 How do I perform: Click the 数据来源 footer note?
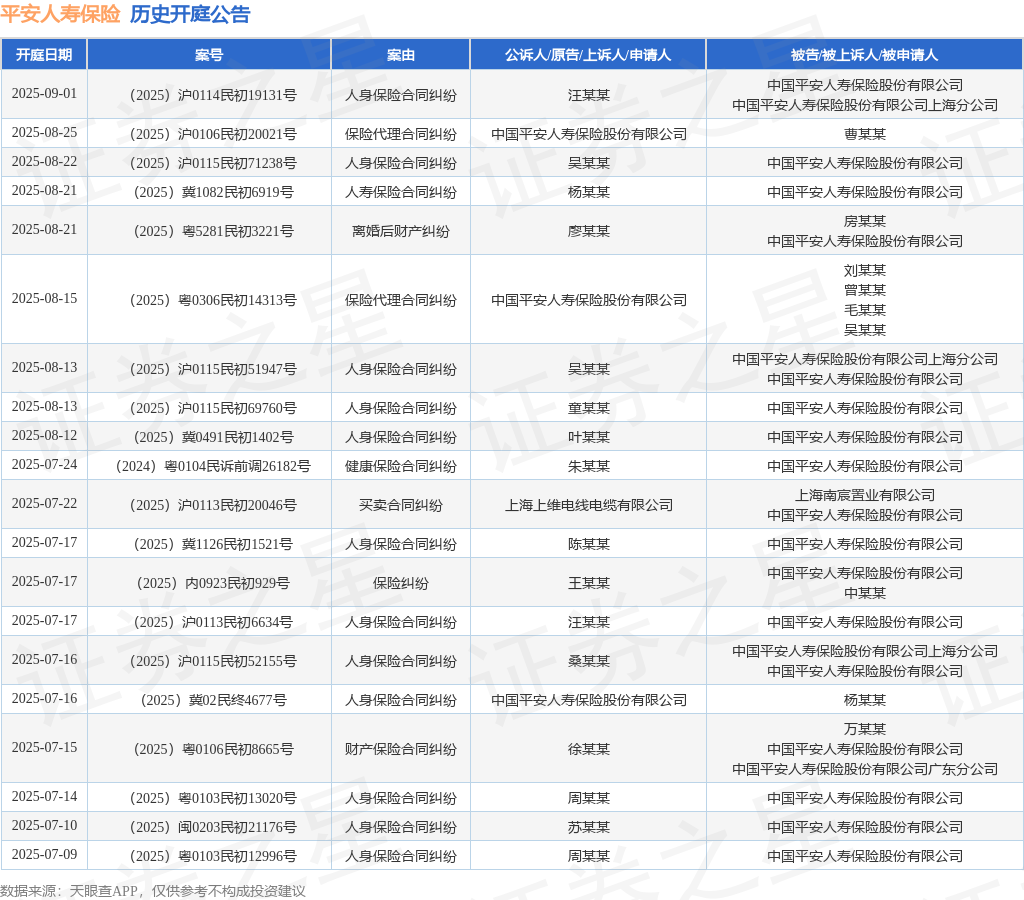[153, 891]
